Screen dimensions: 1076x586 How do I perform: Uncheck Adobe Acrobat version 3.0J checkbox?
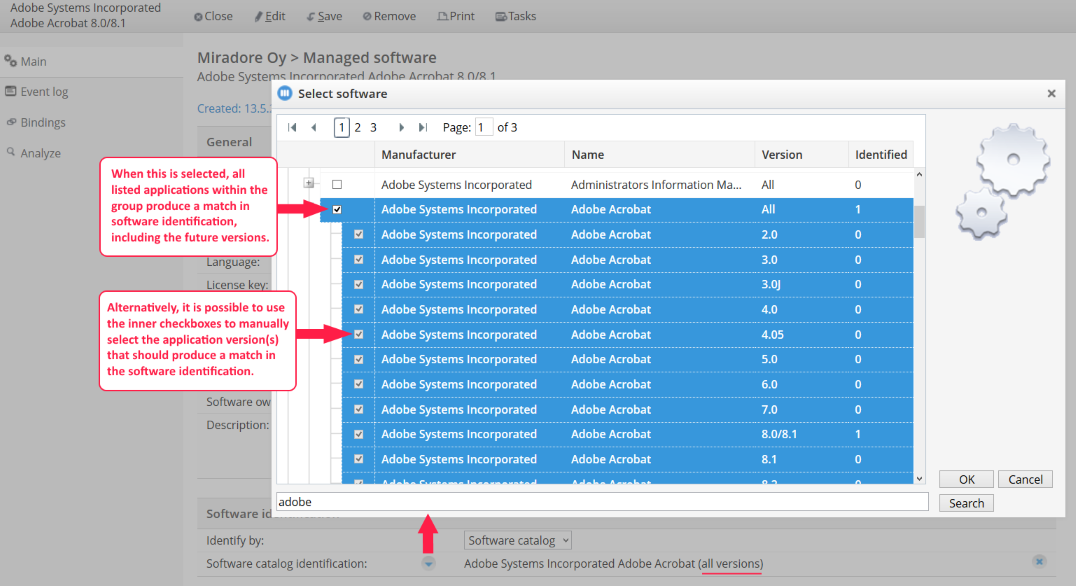[x=359, y=284]
